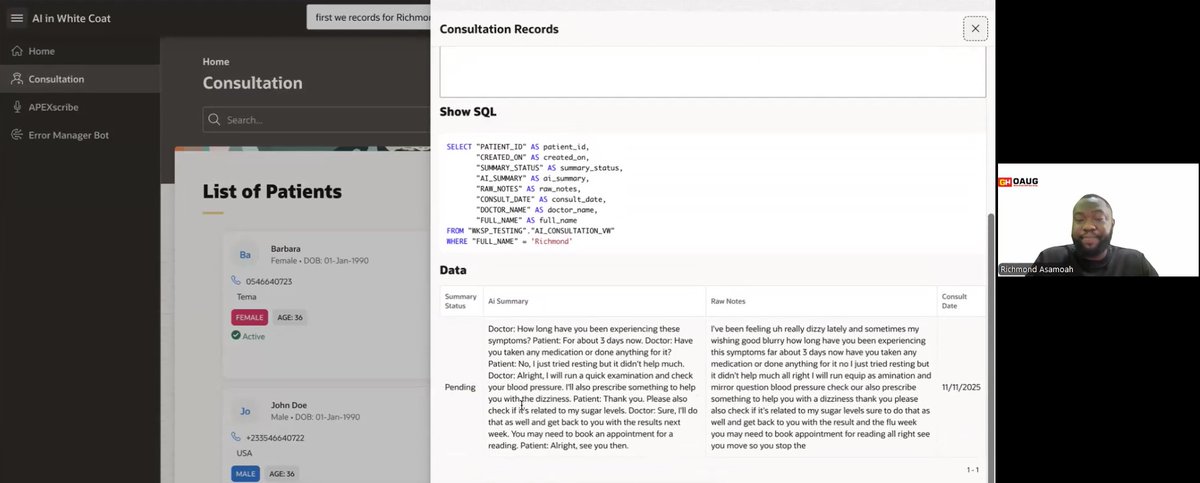Click the Home breadcrumb link
1200x483 pixels.
(x=216, y=62)
